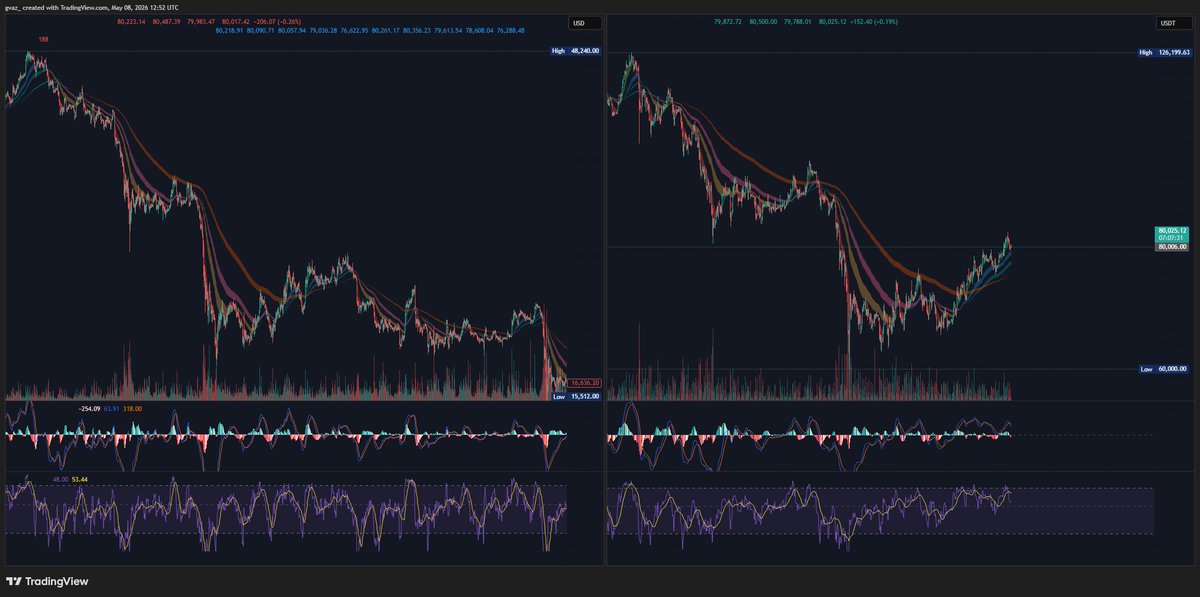Click the blue moving average value 76,622.95
1200x597 pixels.
click(355, 31)
